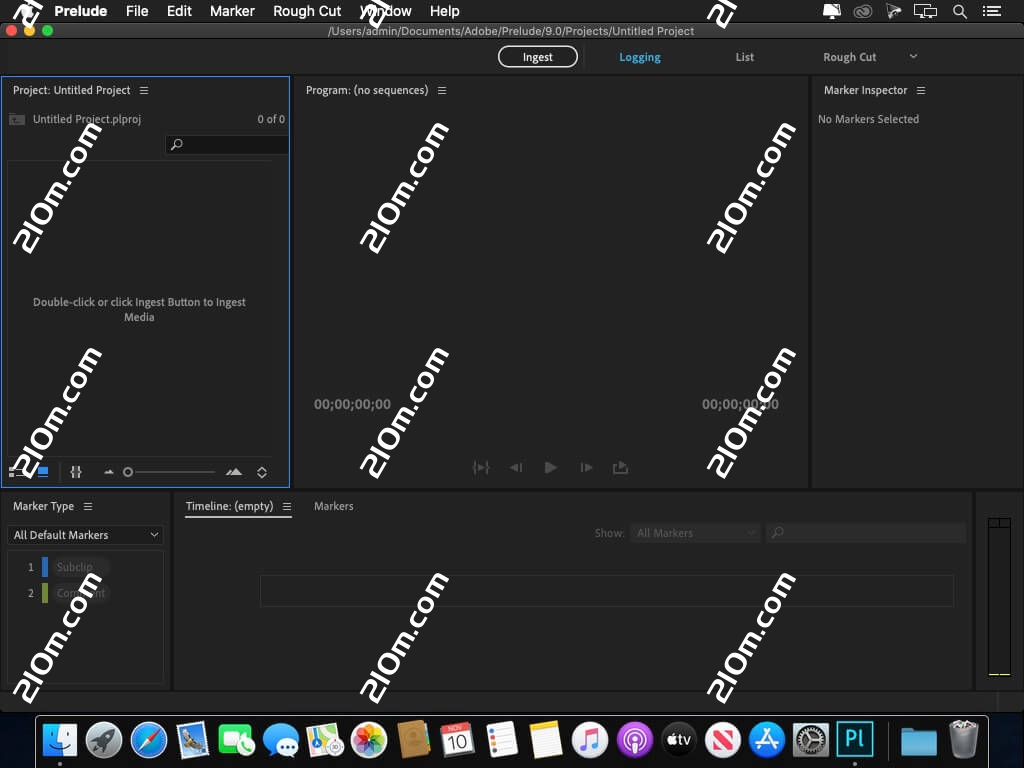Click the empty timeline track area

coord(607,591)
